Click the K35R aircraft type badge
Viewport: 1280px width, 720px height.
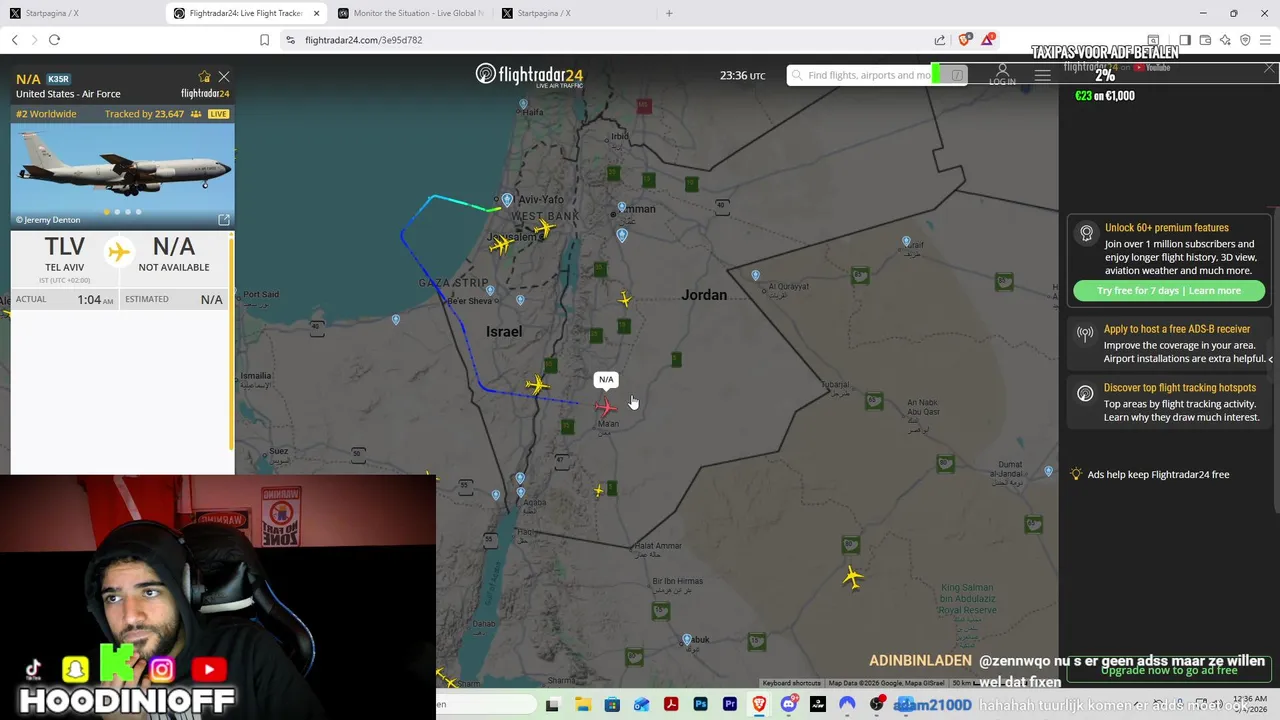(x=58, y=79)
